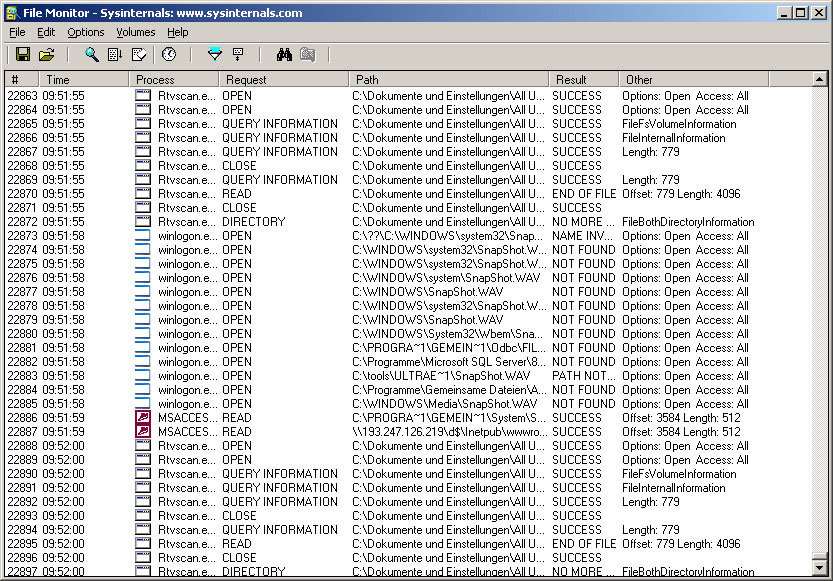Click the scrollbar up arrow
Screen dimensions: 833x581
[819, 79]
